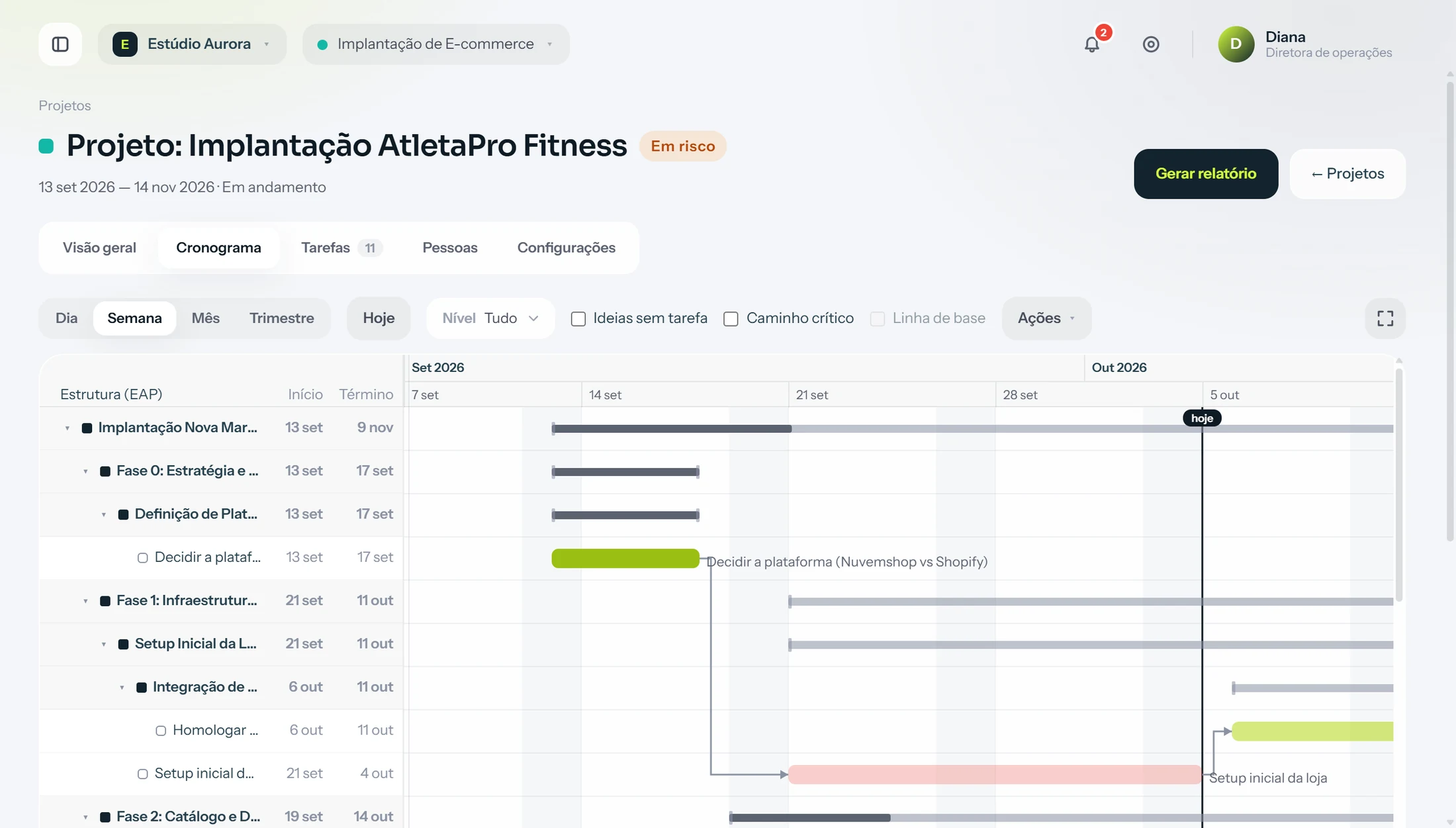Click the black square icon of Fase 0 row
Image resolution: width=1456 pixels, height=828 pixels.
(105, 471)
